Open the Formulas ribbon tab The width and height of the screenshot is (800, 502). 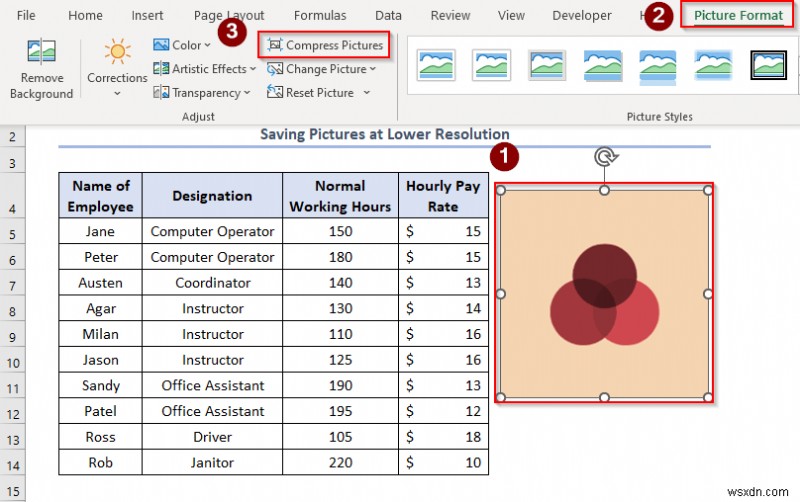point(320,16)
